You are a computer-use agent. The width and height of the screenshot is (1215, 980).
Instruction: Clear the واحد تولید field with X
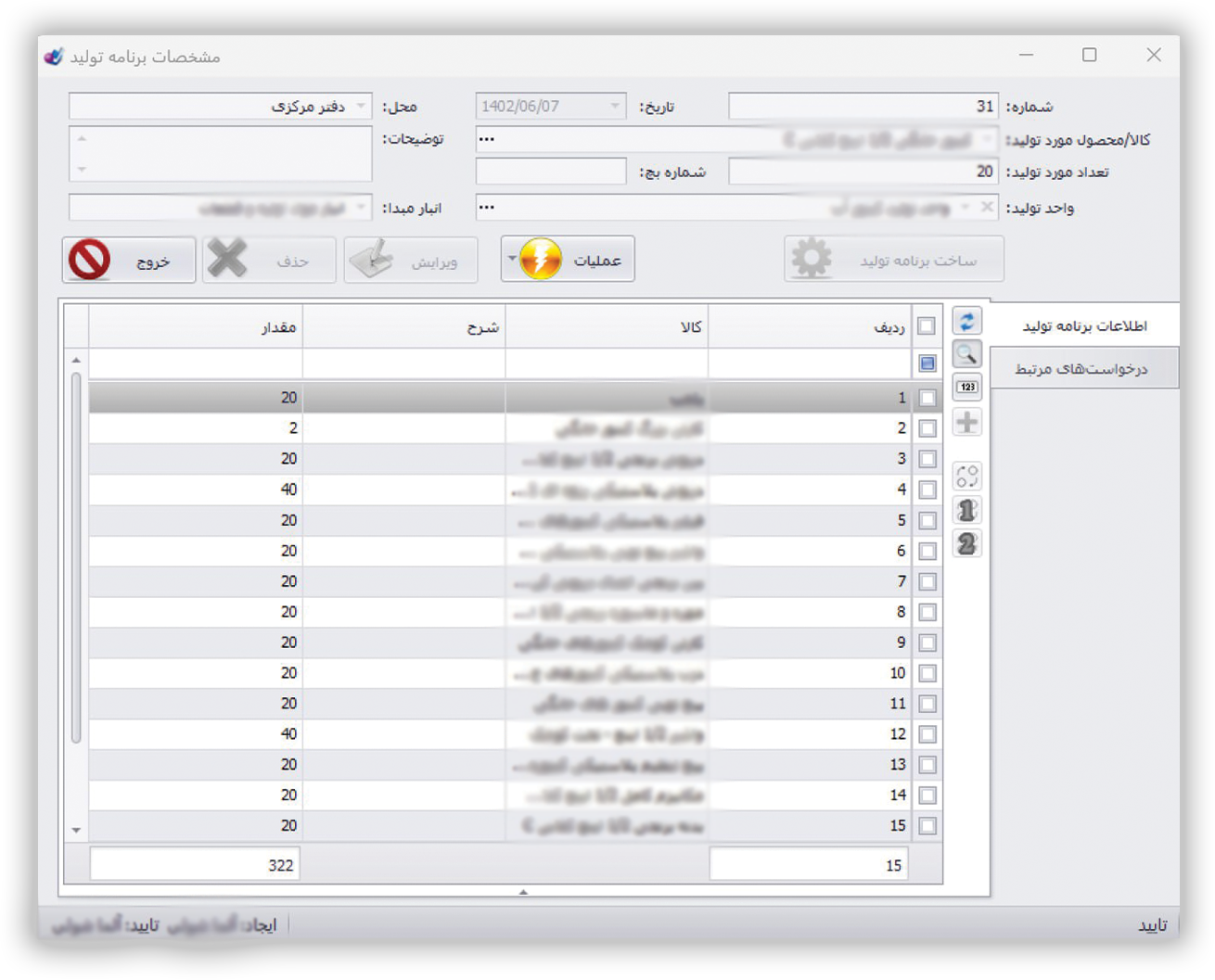click(x=987, y=207)
